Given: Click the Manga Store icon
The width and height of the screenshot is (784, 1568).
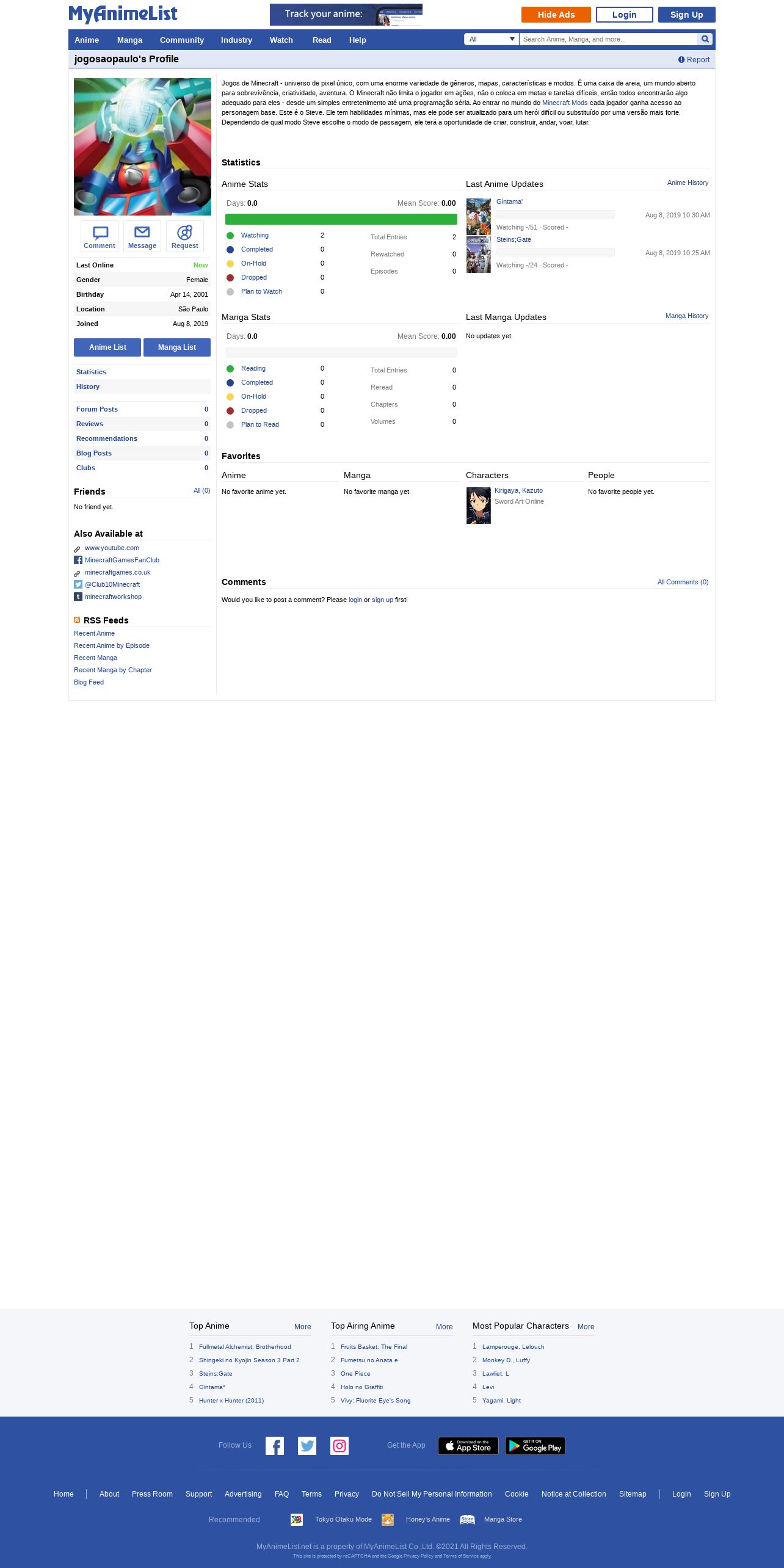Looking at the screenshot, I should [x=468, y=1520].
